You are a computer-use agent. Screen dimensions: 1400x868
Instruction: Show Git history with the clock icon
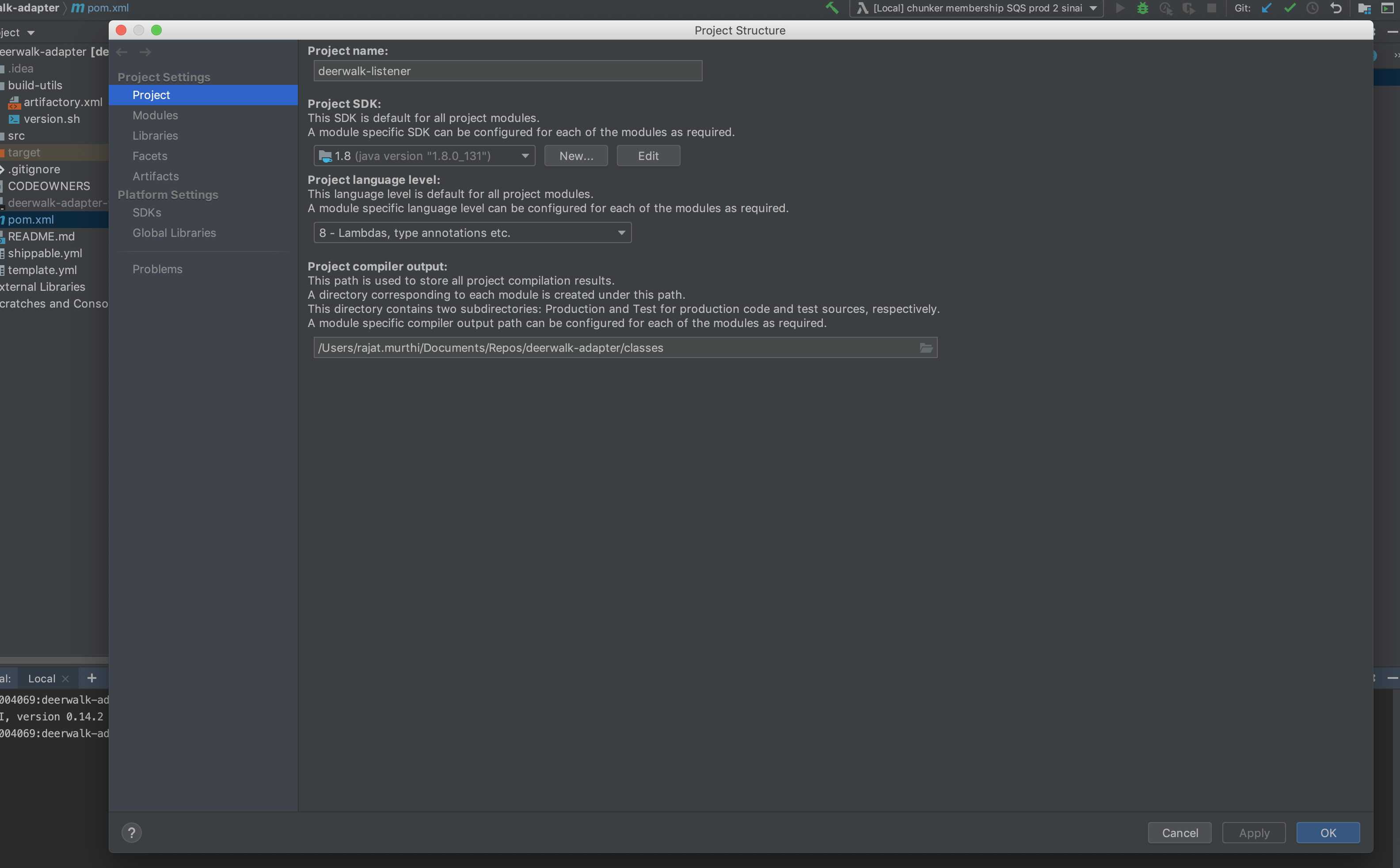coord(1313,8)
